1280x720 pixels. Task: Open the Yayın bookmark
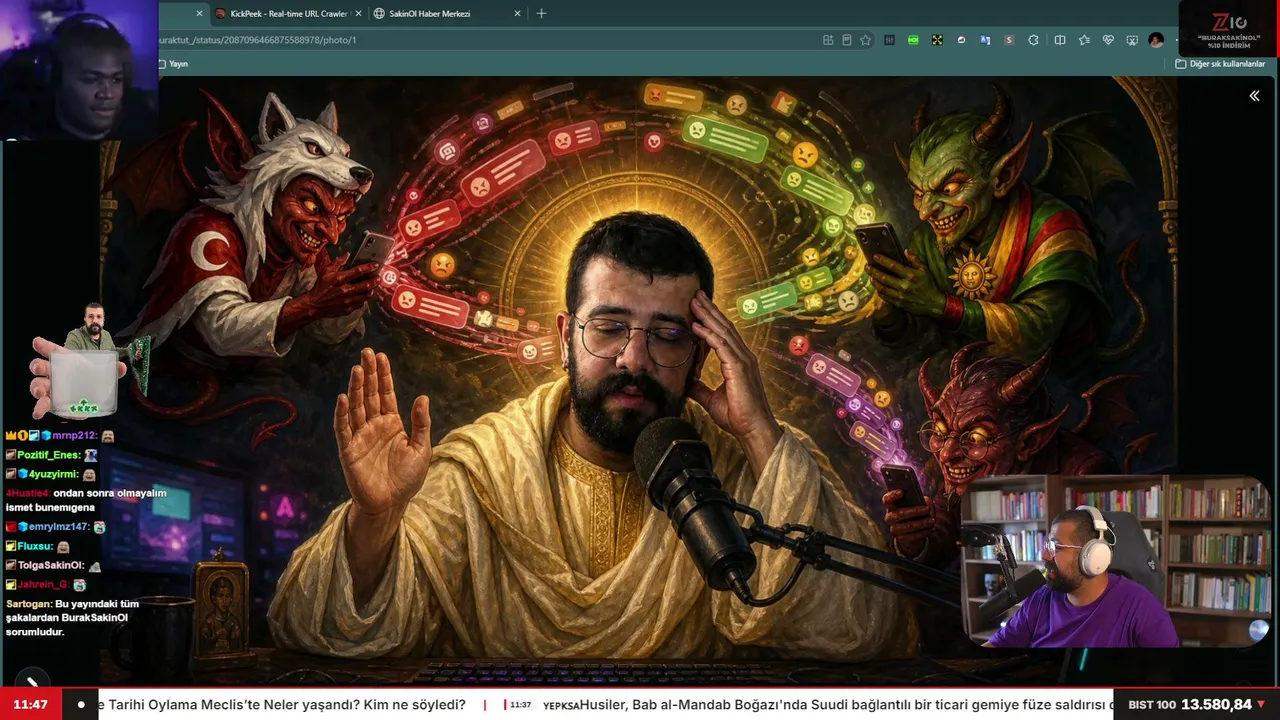point(173,64)
